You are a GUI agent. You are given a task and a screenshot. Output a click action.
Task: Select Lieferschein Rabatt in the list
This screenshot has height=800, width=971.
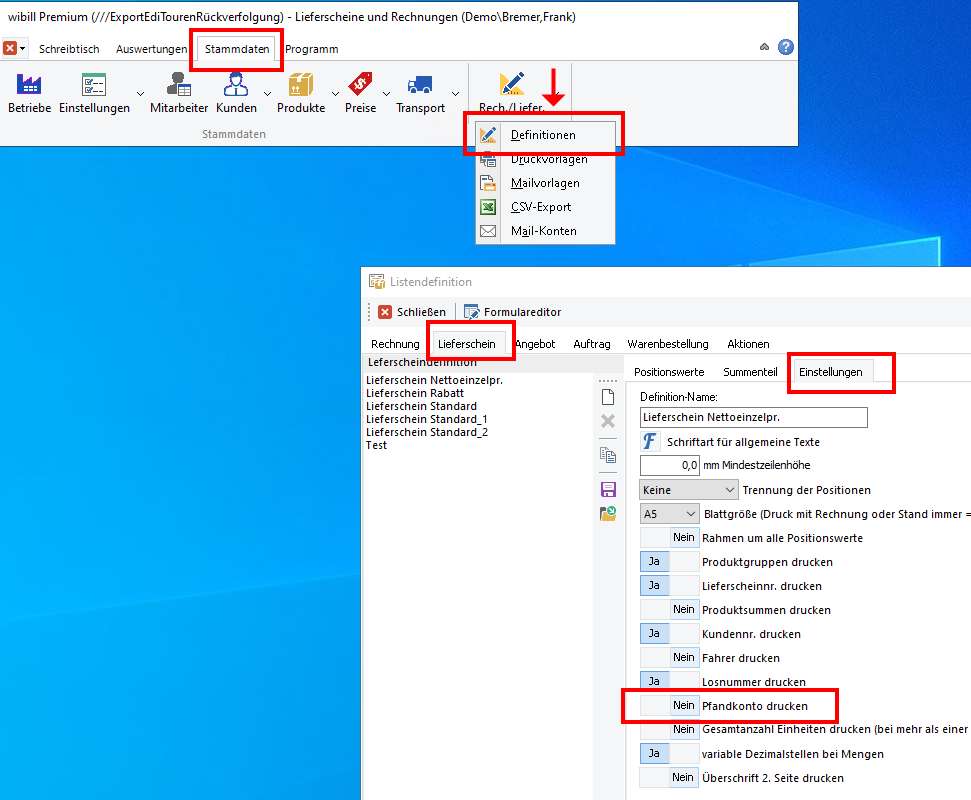415,393
